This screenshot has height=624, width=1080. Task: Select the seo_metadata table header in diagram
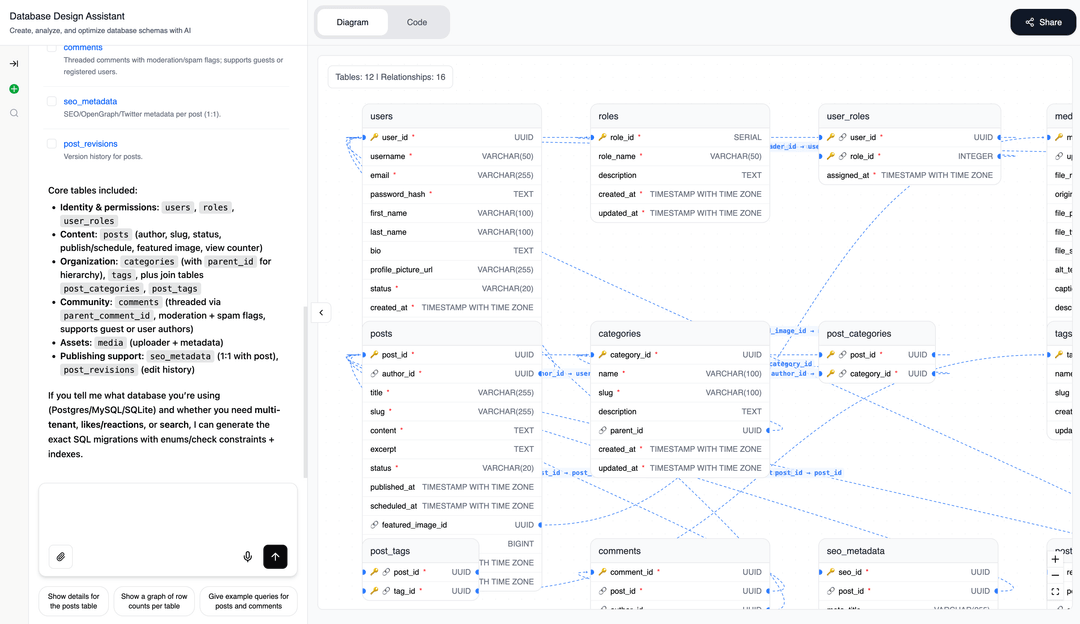tap(908, 551)
